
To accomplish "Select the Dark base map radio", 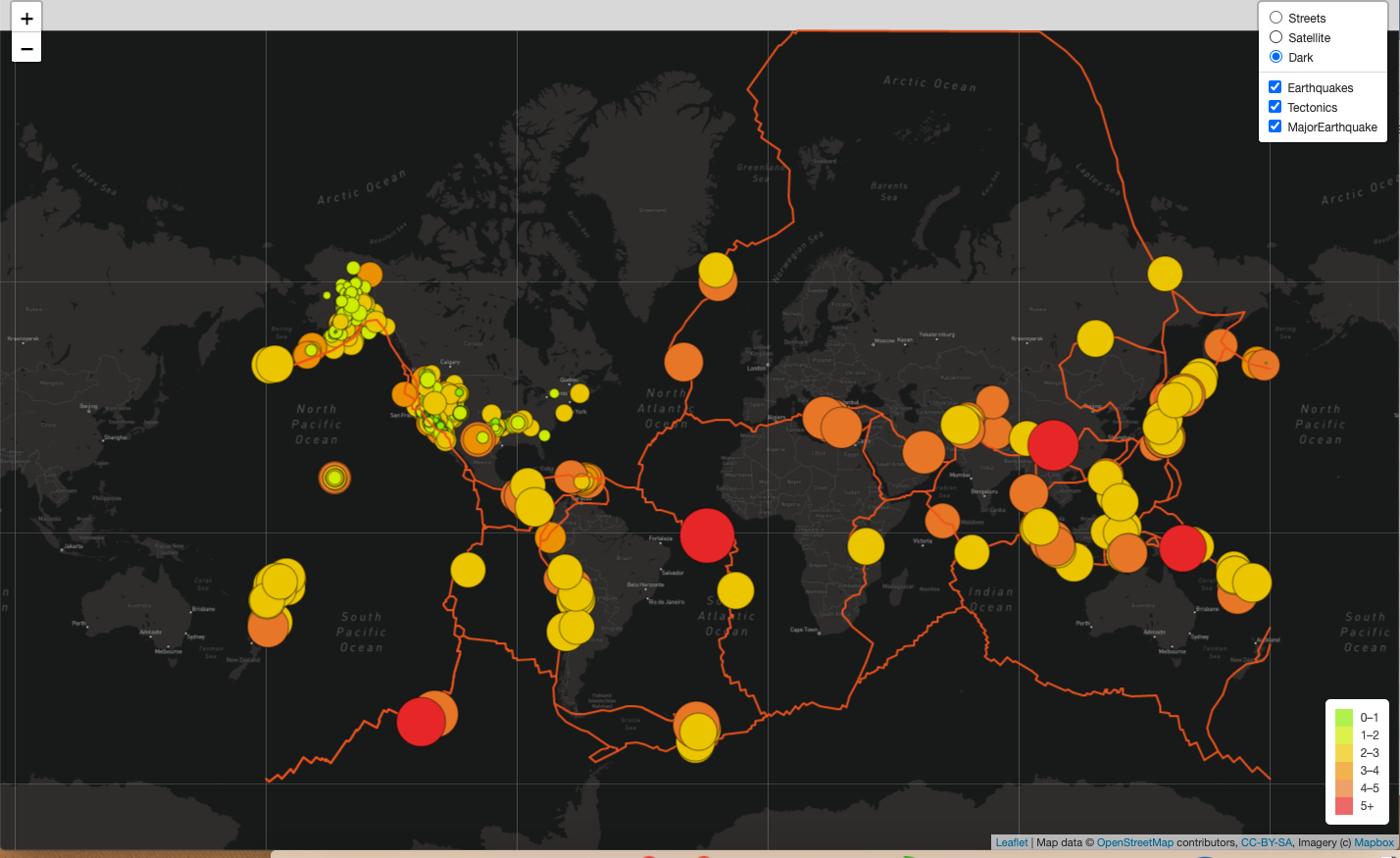I will (1275, 57).
